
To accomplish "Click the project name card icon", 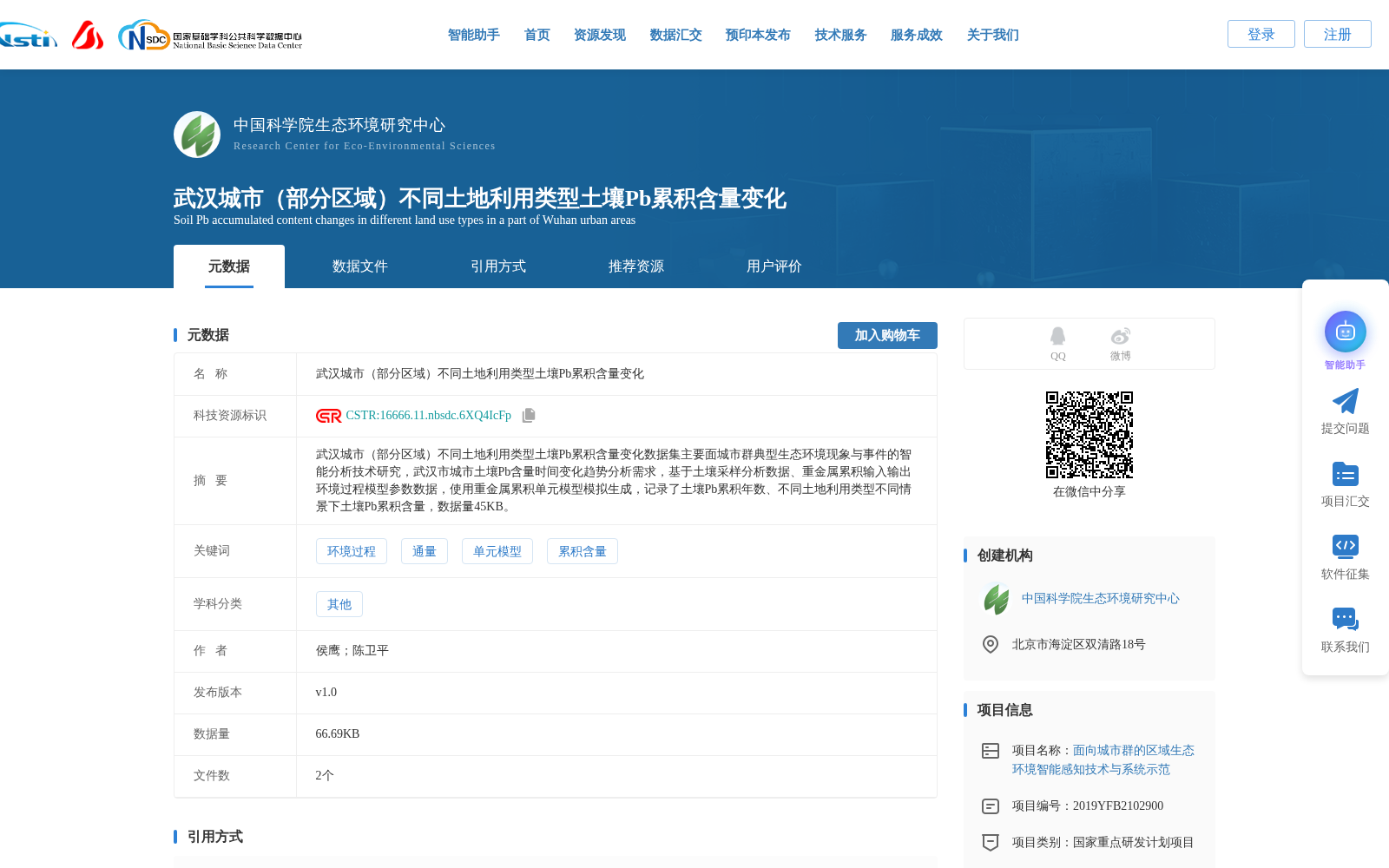I will click(x=991, y=751).
